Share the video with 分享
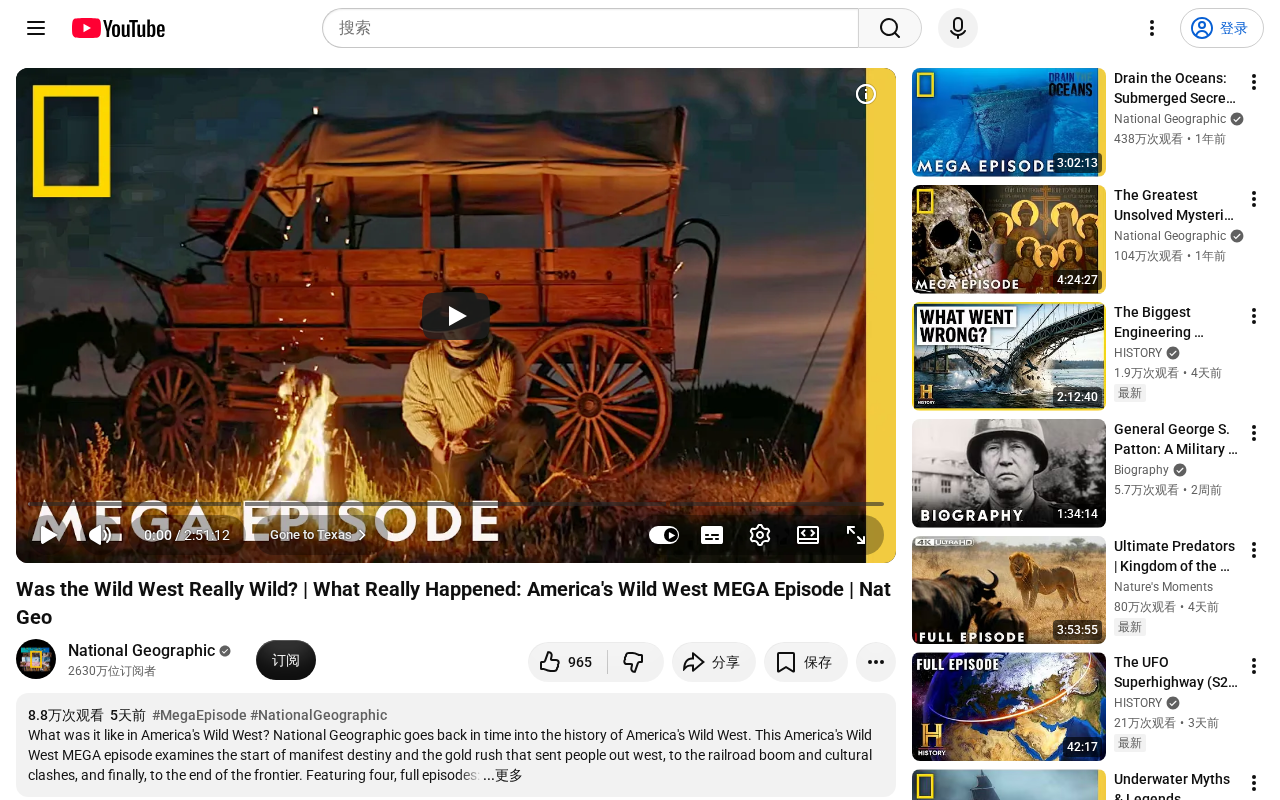The width and height of the screenshot is (1280, 800). tap(714, 662)
